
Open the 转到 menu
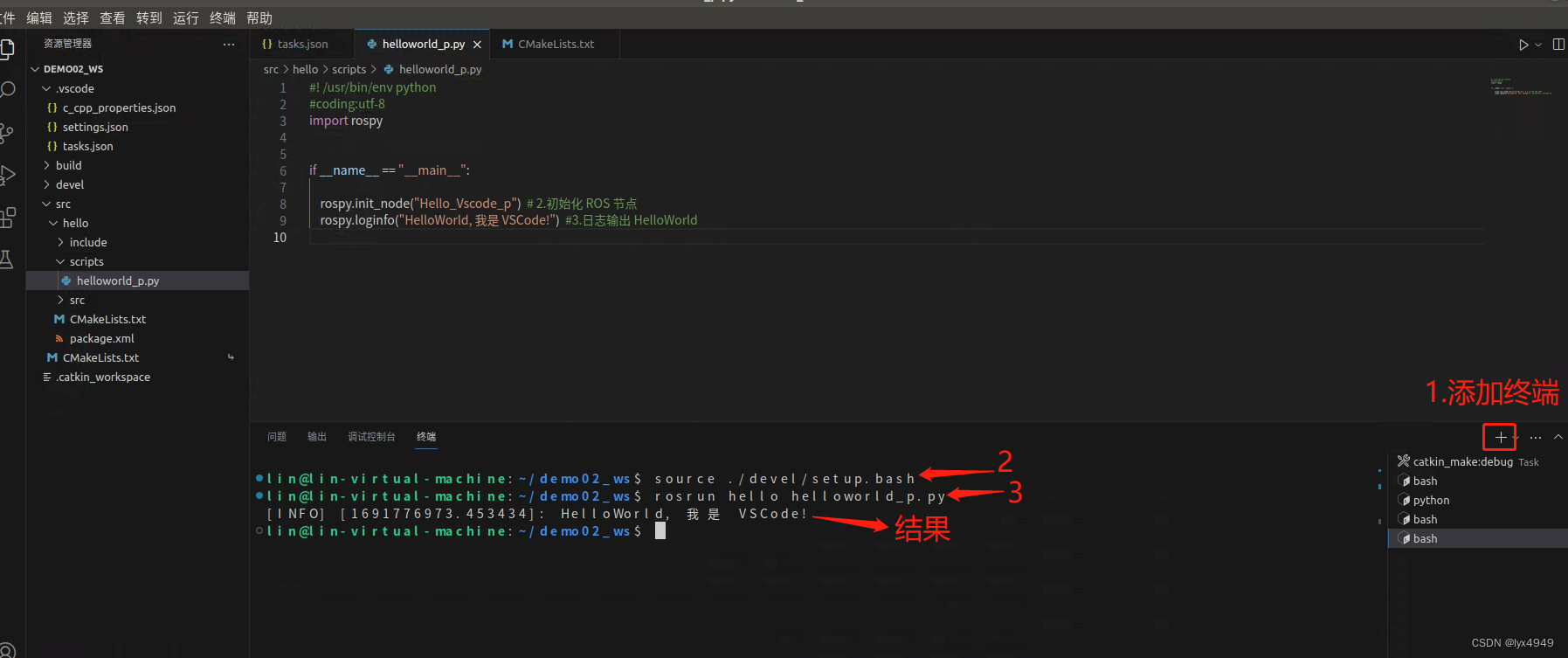click(x=149, y=17)
